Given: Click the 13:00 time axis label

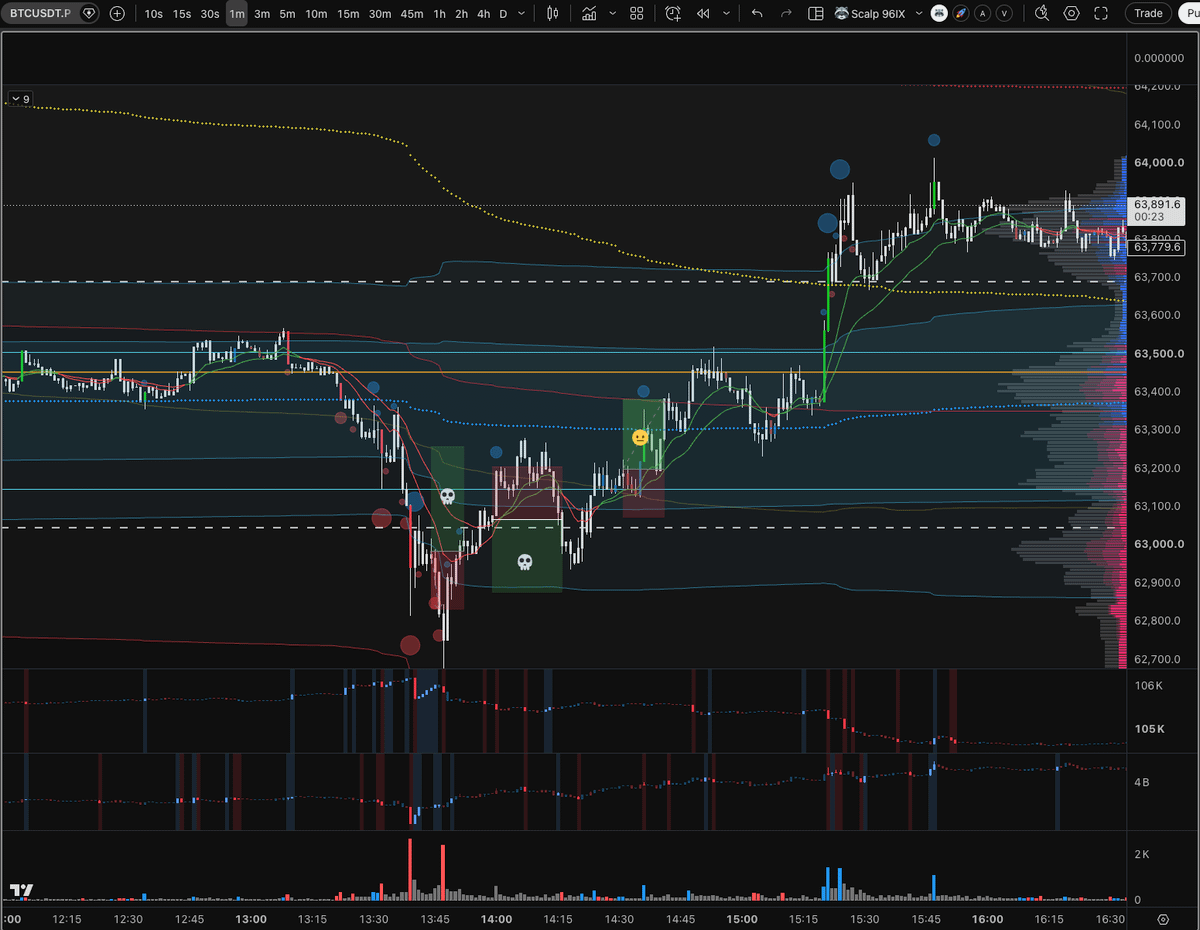Looking at the screenshot, I should point(251,919).
